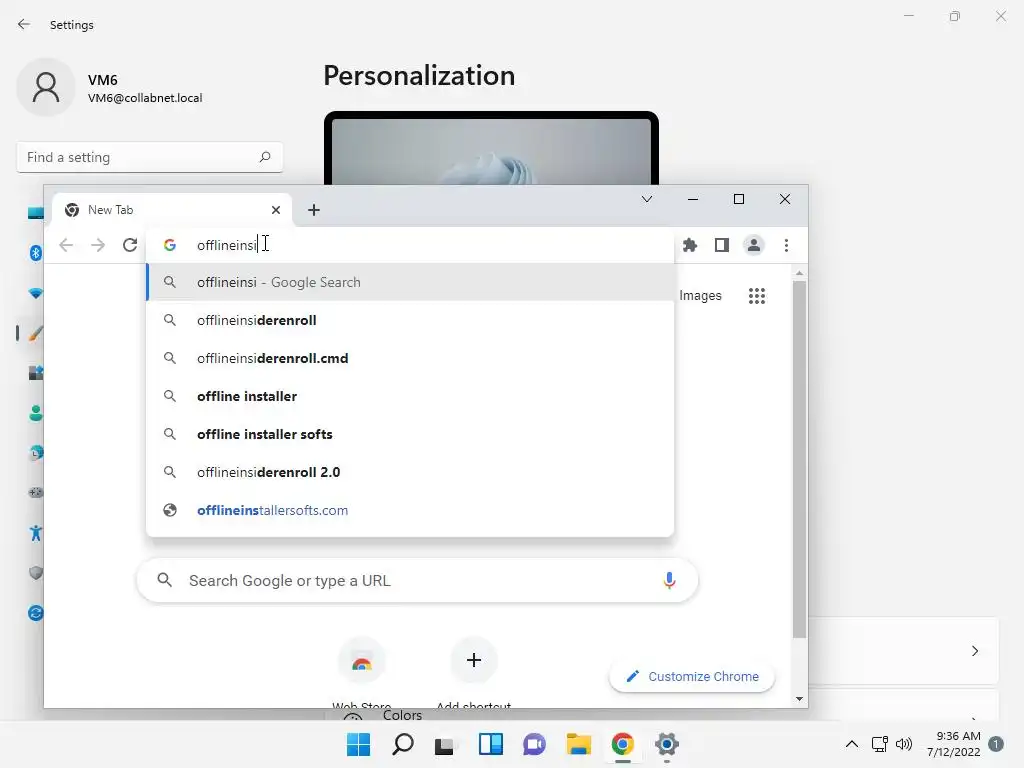The height and width of the screenshot is (768, 1024).
Task: Toggle Chrome's side panel icon
Action: (722, 245)
